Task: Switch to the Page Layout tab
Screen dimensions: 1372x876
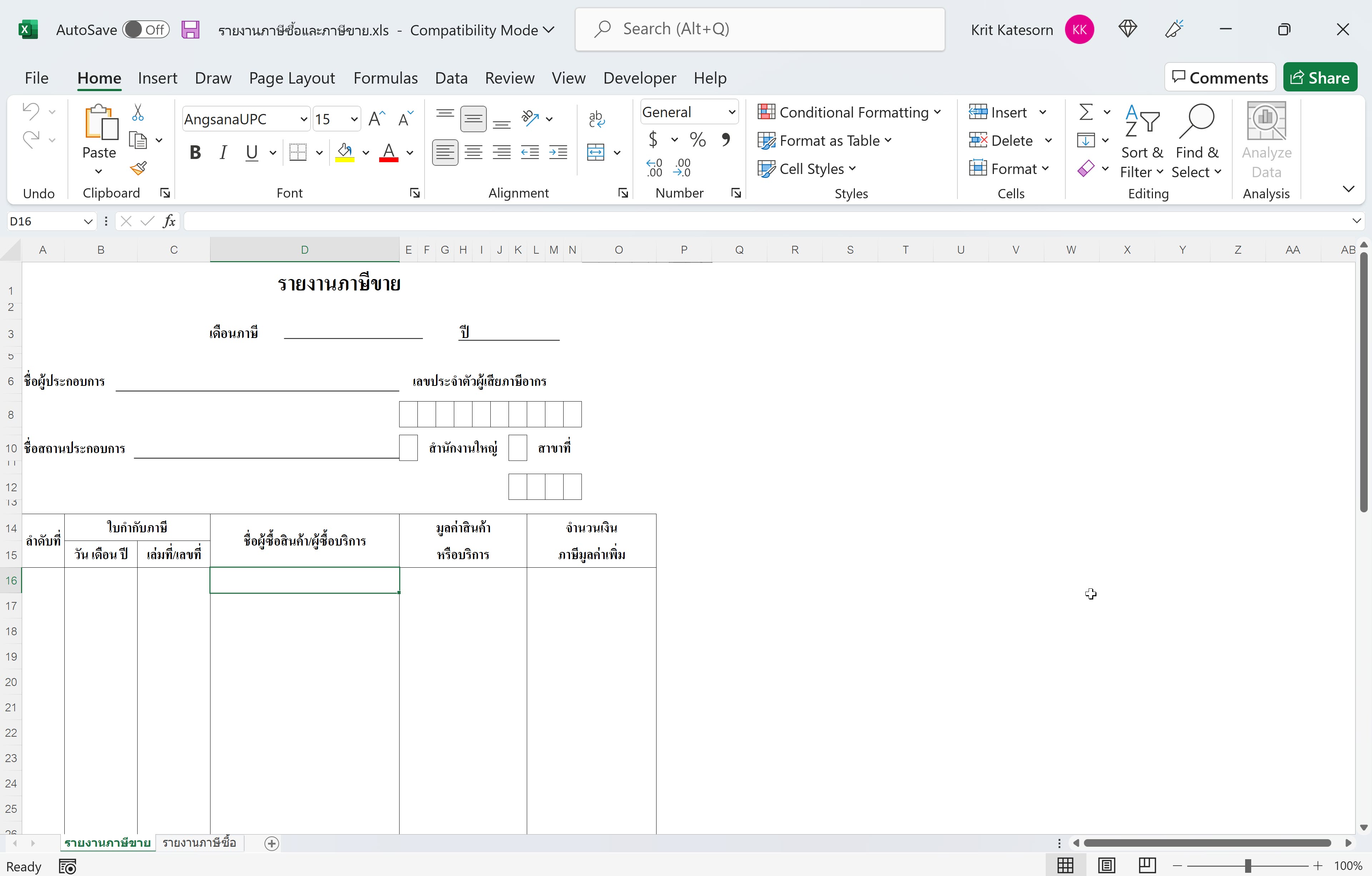Action: coord(292,78)
